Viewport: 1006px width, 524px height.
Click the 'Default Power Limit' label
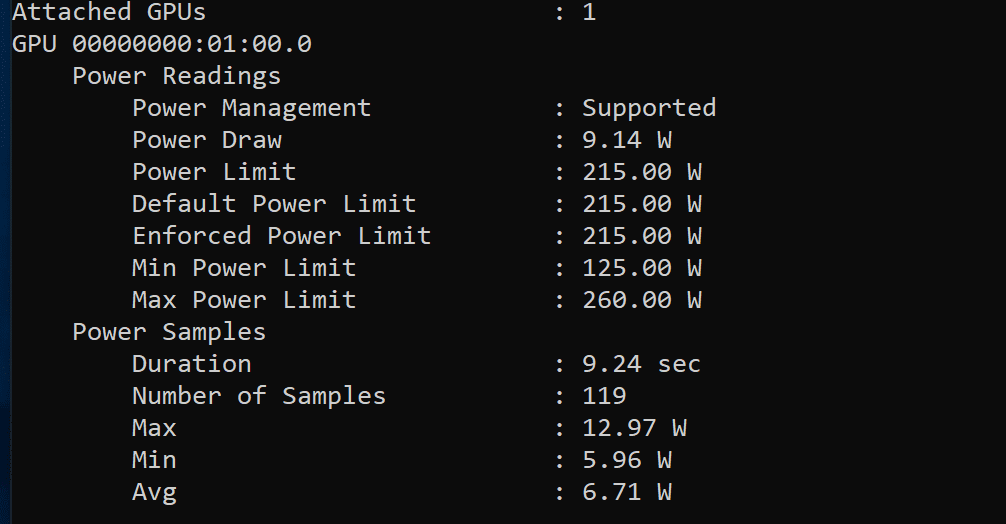(x=274, y=205)
